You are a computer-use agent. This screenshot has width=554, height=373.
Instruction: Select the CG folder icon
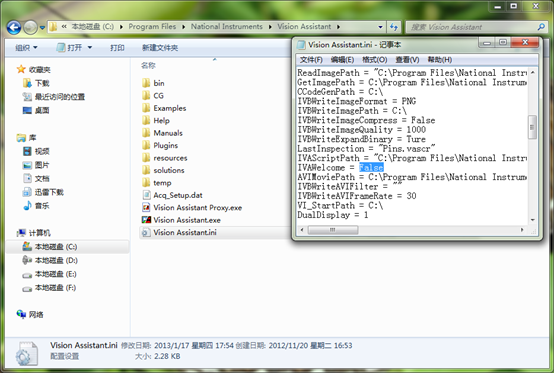click(x=146, y=95)
